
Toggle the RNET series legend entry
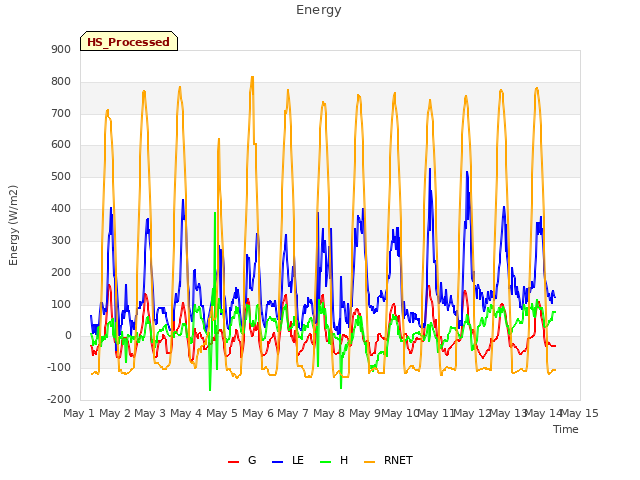388,460
